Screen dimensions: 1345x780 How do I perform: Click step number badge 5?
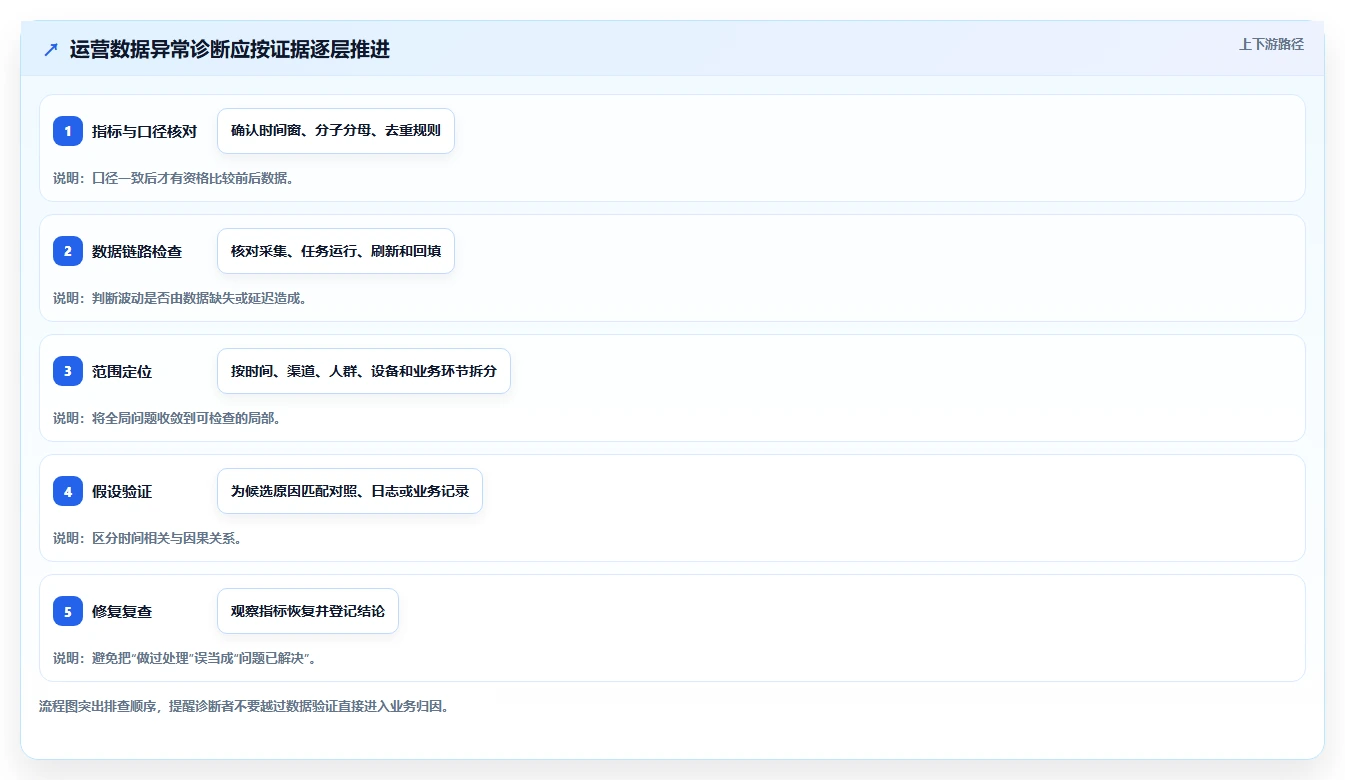pos(68,611)
